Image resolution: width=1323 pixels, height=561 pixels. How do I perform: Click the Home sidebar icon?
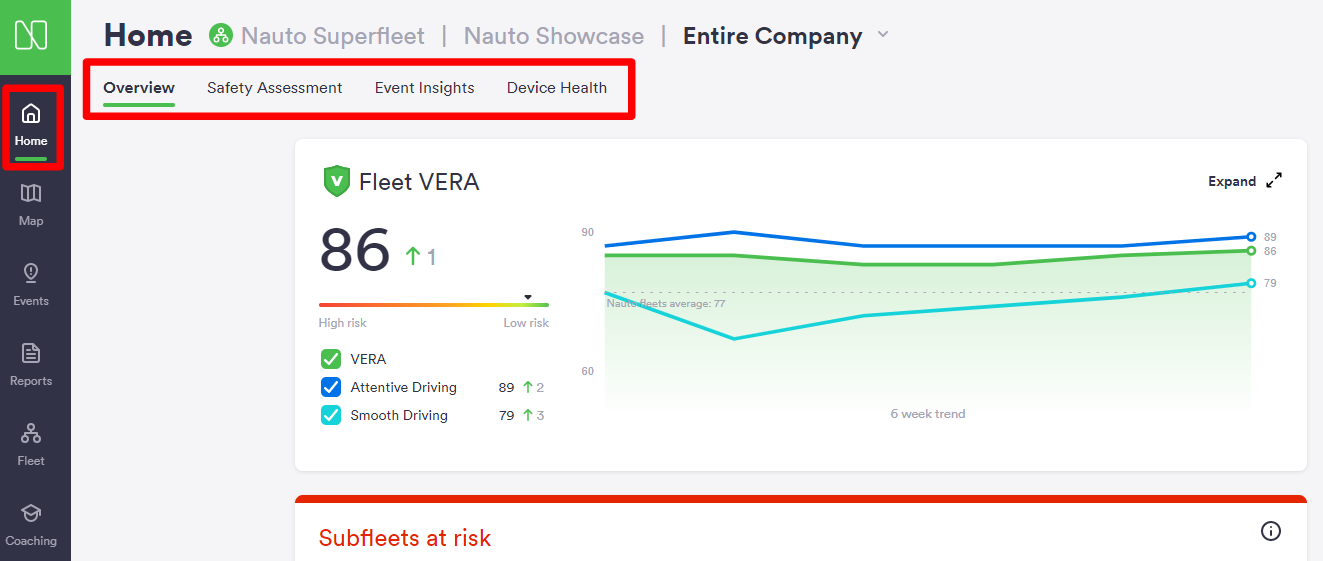31,114
